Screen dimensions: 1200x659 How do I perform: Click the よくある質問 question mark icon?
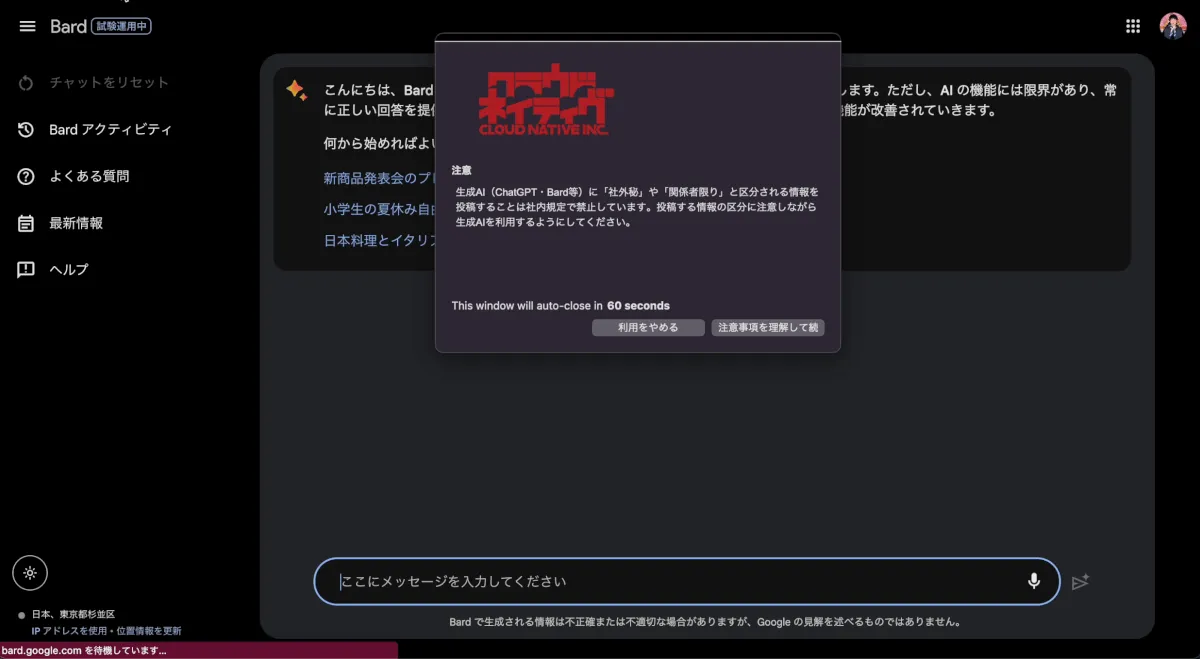(x=27, y=177)
